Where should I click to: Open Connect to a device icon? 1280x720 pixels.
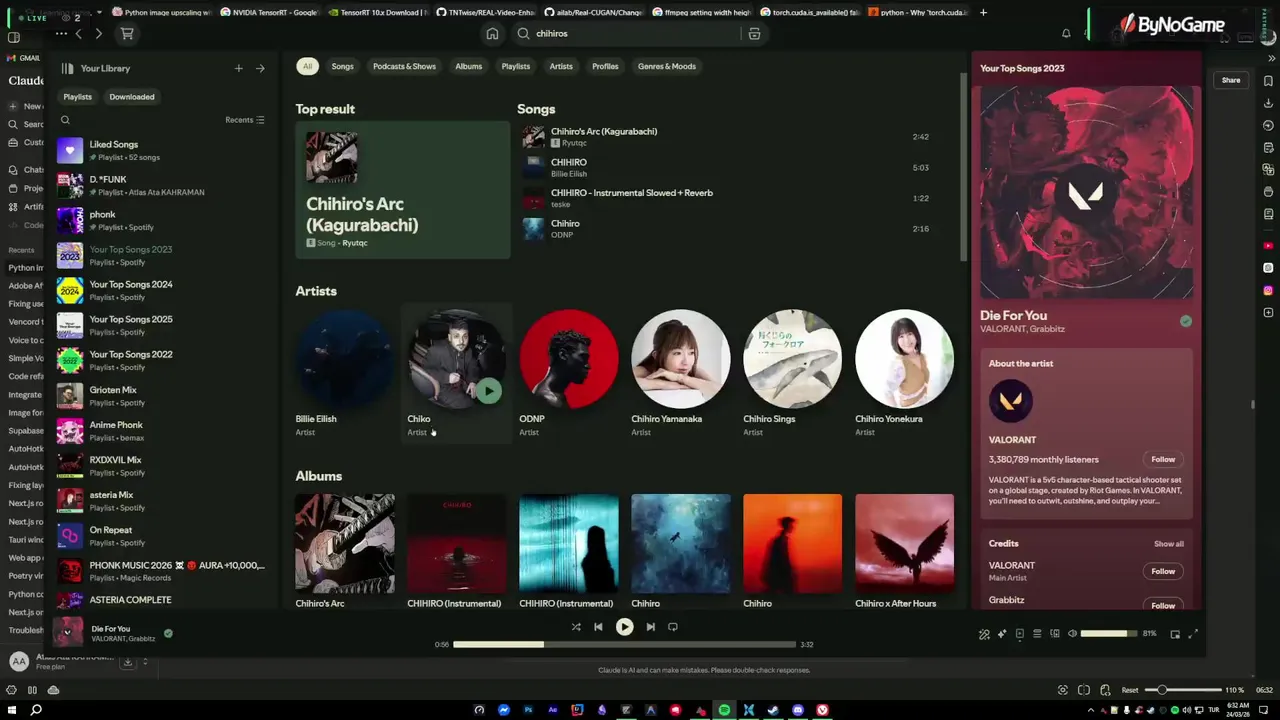click(x=1055, y=634)
